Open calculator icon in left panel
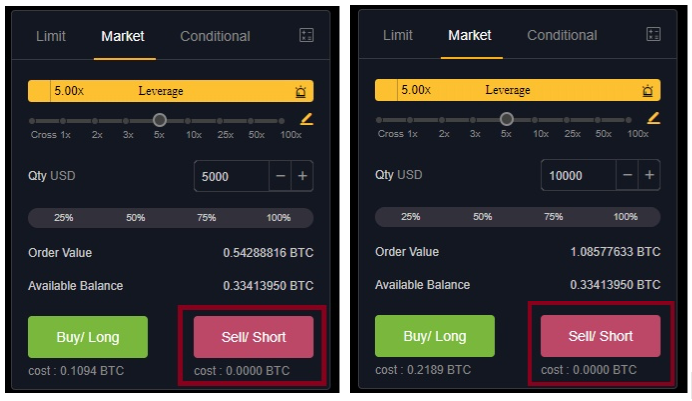This screenshot has height=401, width=692. click(306, 35)
